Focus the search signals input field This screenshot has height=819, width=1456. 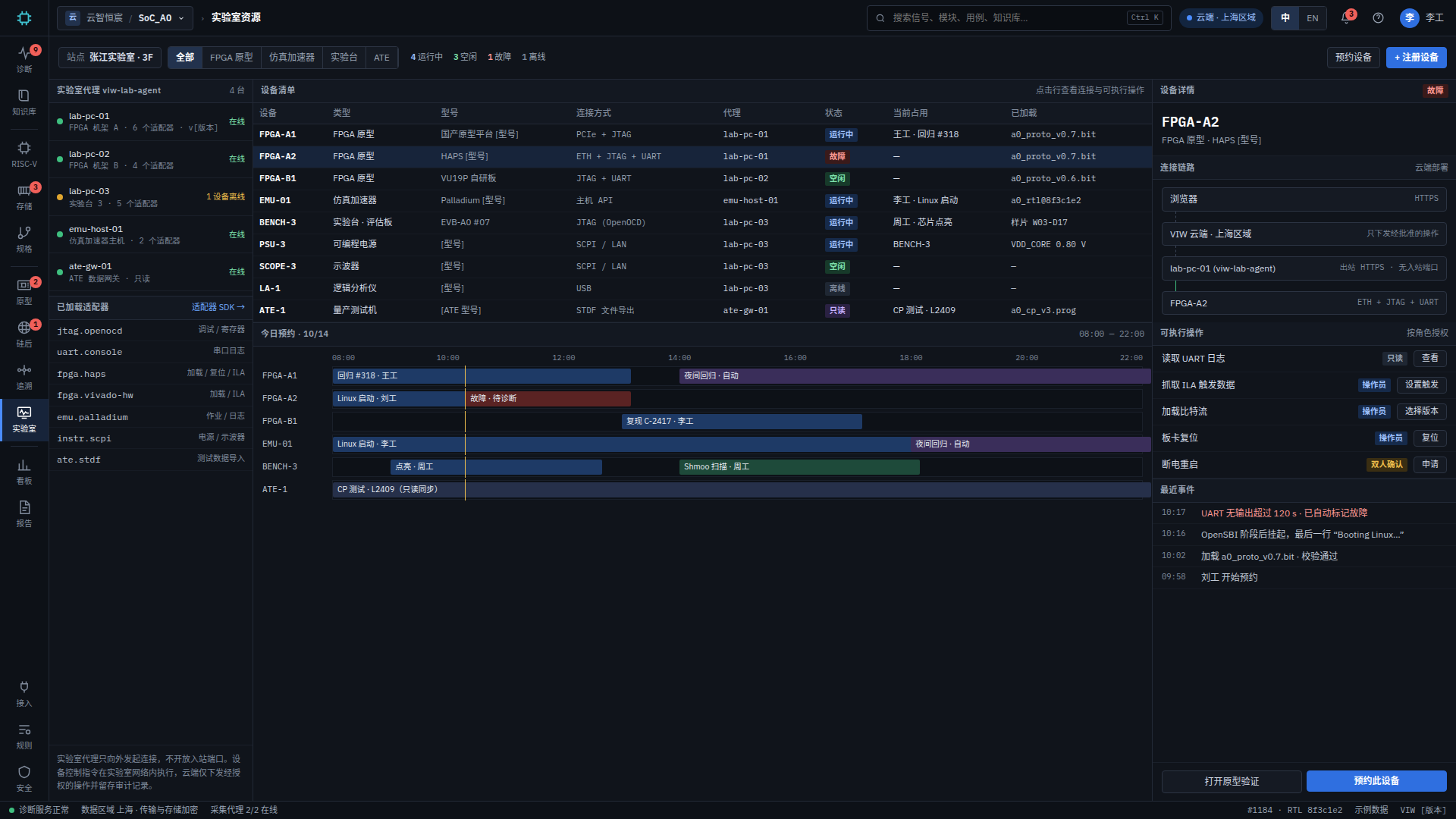point(1018,17)
